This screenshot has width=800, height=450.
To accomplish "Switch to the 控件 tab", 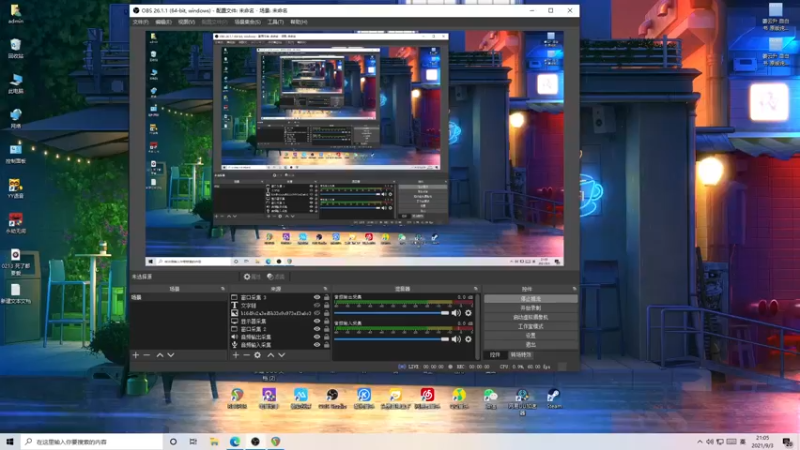I will click(x=495, y=355).
